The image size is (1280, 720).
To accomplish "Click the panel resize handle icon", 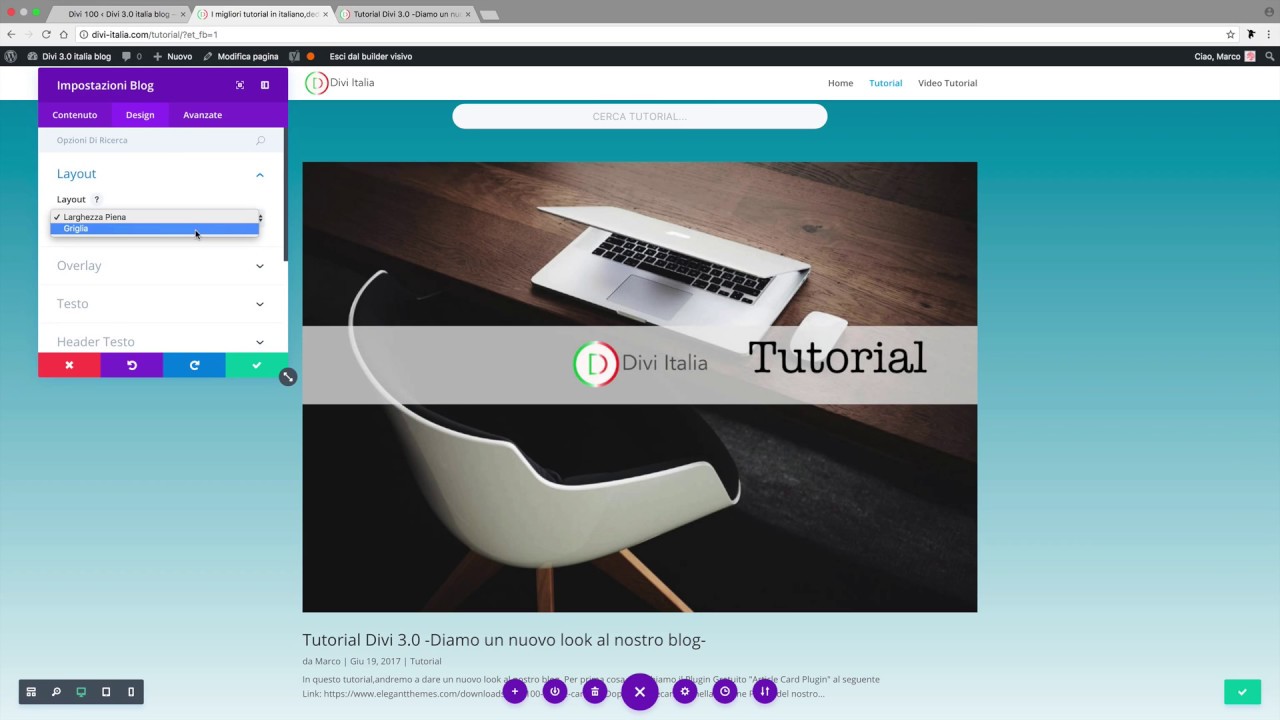I will (x=288, y=377).
